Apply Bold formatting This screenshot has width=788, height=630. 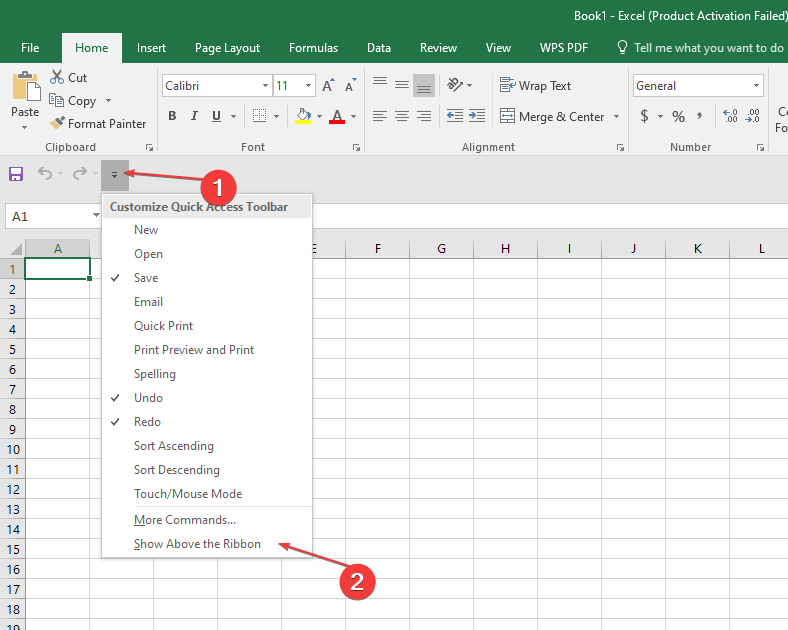click(x=172, y=117)
